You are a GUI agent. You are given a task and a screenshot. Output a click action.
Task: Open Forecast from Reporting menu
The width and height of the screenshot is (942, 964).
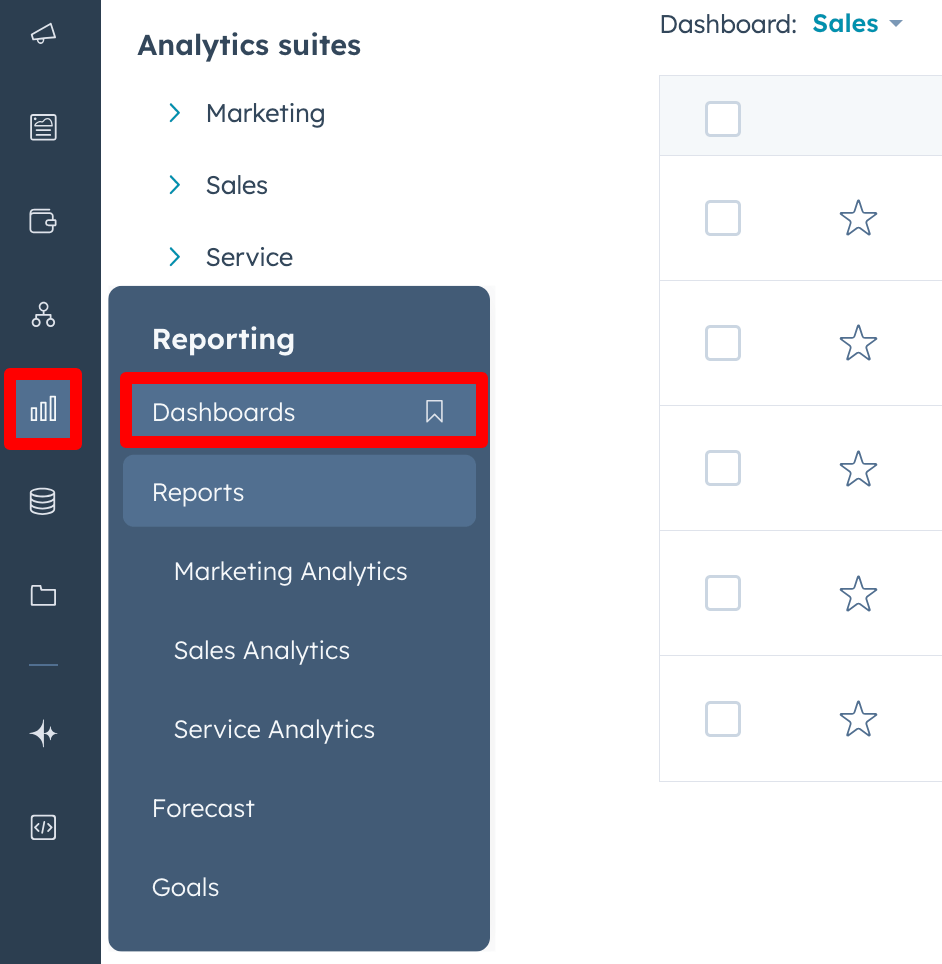click(x=203, y=808)
